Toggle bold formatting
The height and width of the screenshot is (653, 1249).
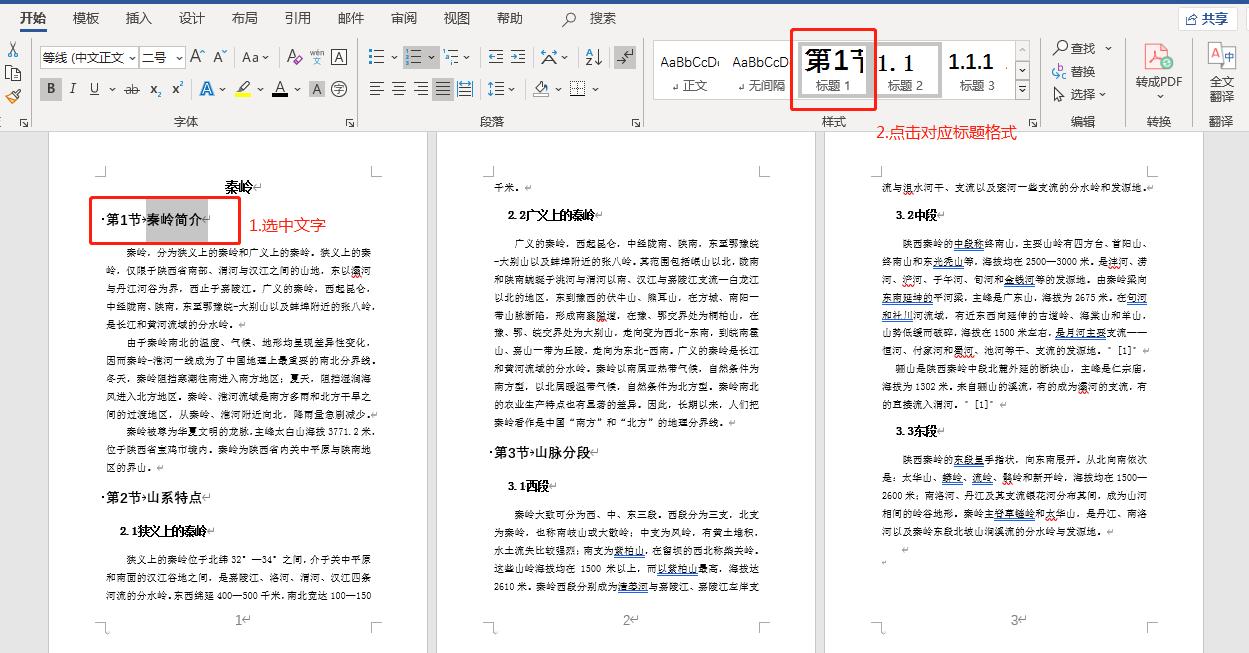point(49,89)
